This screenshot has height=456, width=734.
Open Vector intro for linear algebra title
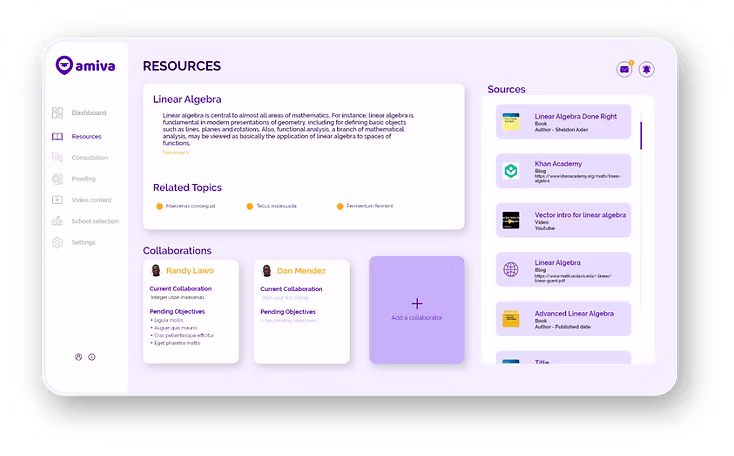pyautogui.click(x=580, y=215)
